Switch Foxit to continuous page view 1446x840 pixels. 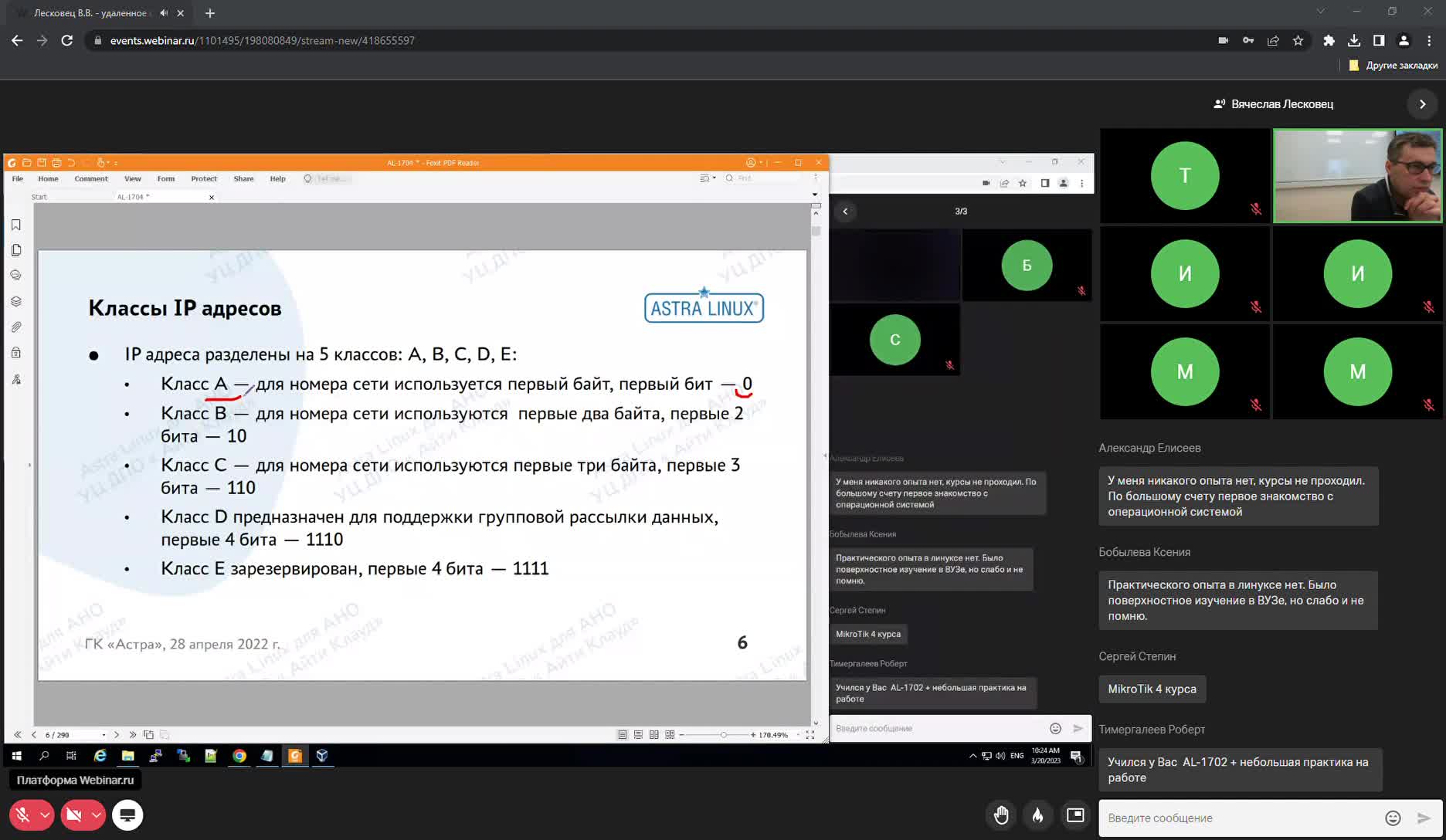[638, 735]
